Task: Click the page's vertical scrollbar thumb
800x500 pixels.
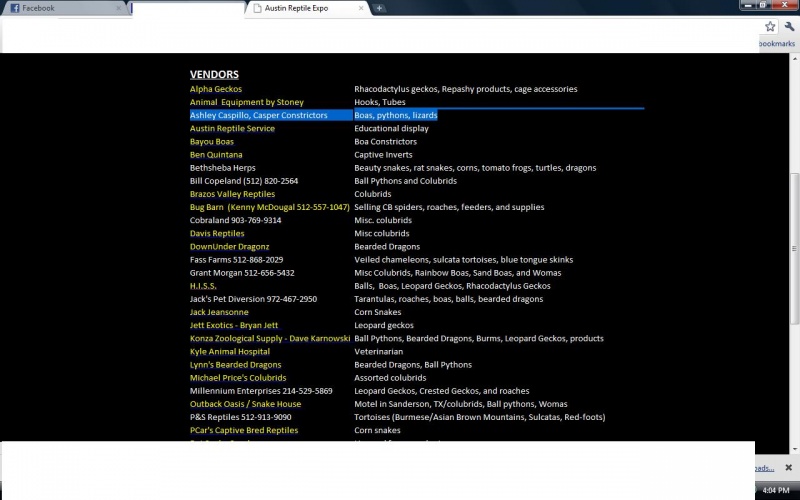Action: pyautogui.click(x=794, y=249)
